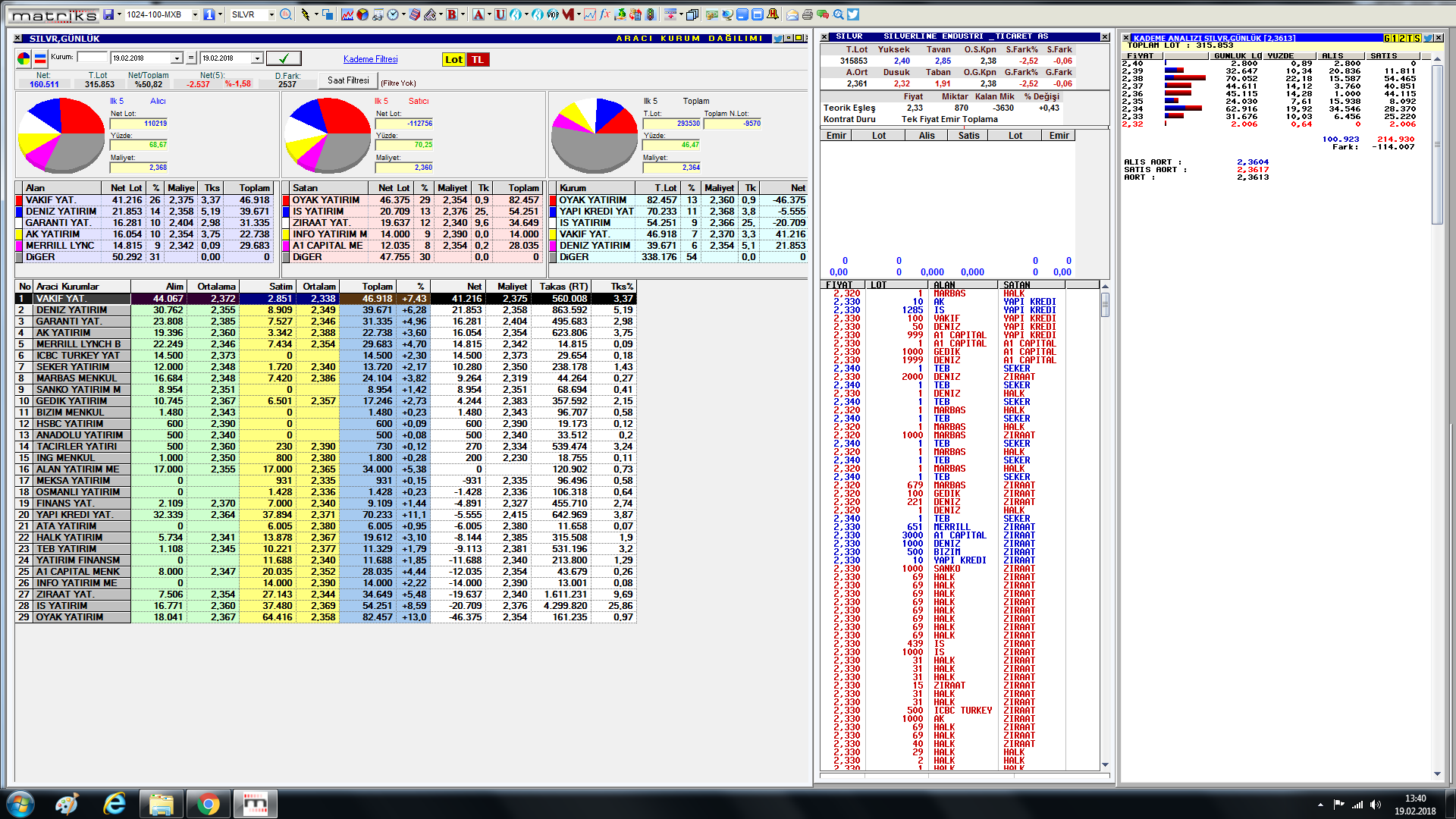Expand the bold B icon dropdown arrow

click(x=463, y=14)
